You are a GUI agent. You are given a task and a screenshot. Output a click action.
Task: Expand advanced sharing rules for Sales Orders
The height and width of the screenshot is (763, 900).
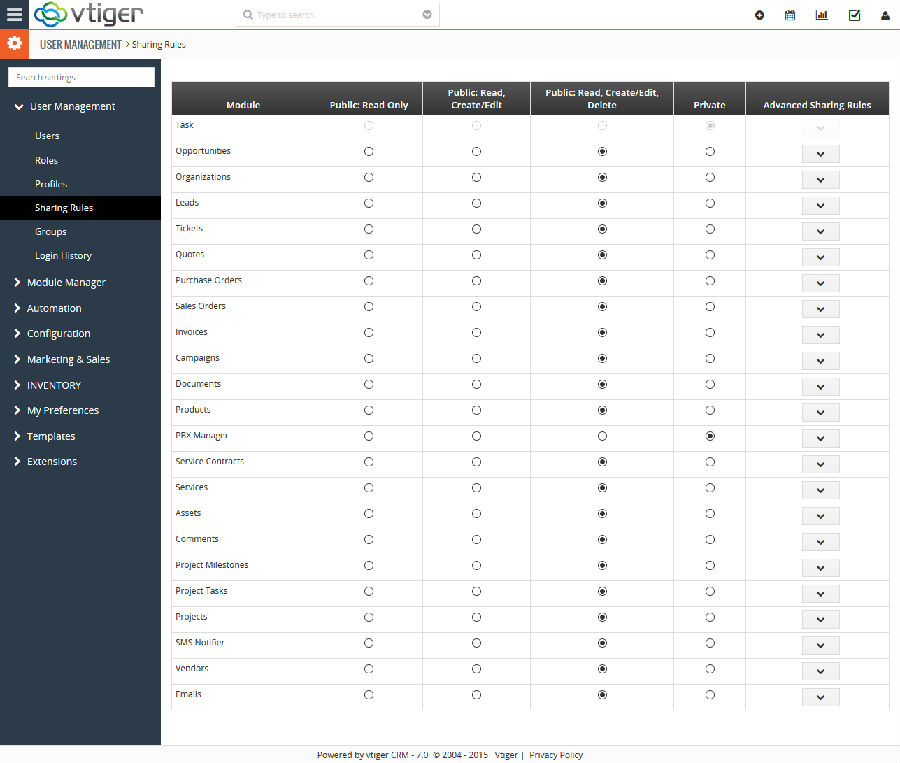click(821, 309)
